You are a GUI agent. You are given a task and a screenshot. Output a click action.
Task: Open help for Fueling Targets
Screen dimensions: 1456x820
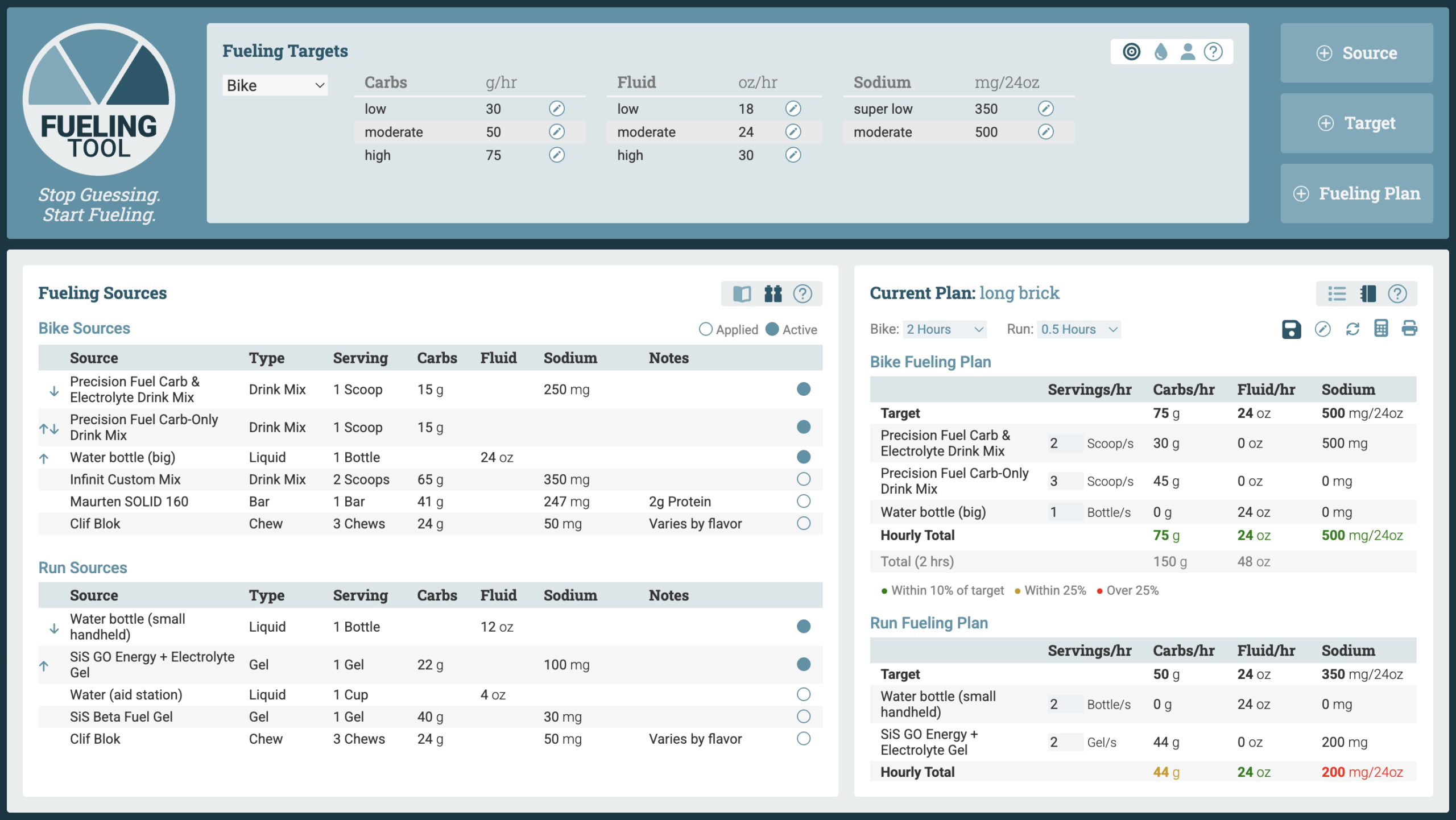(1213, 52)
